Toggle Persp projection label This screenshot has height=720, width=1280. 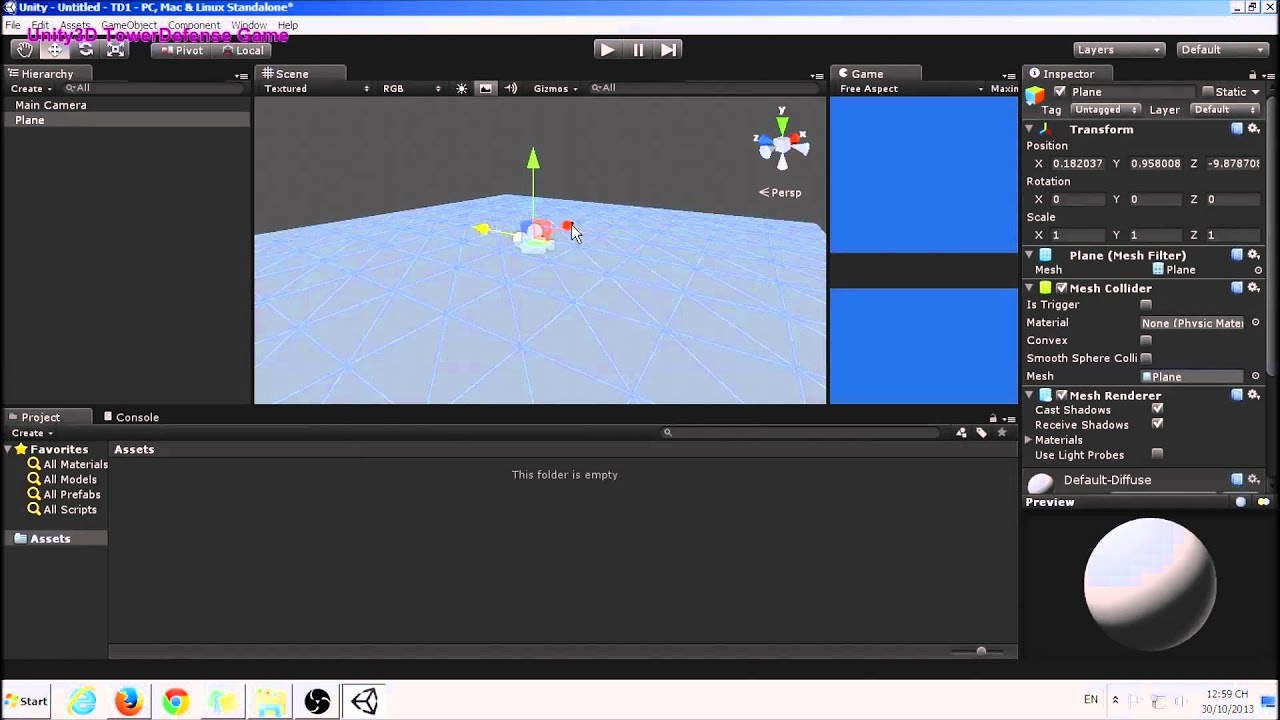[780, 192]
